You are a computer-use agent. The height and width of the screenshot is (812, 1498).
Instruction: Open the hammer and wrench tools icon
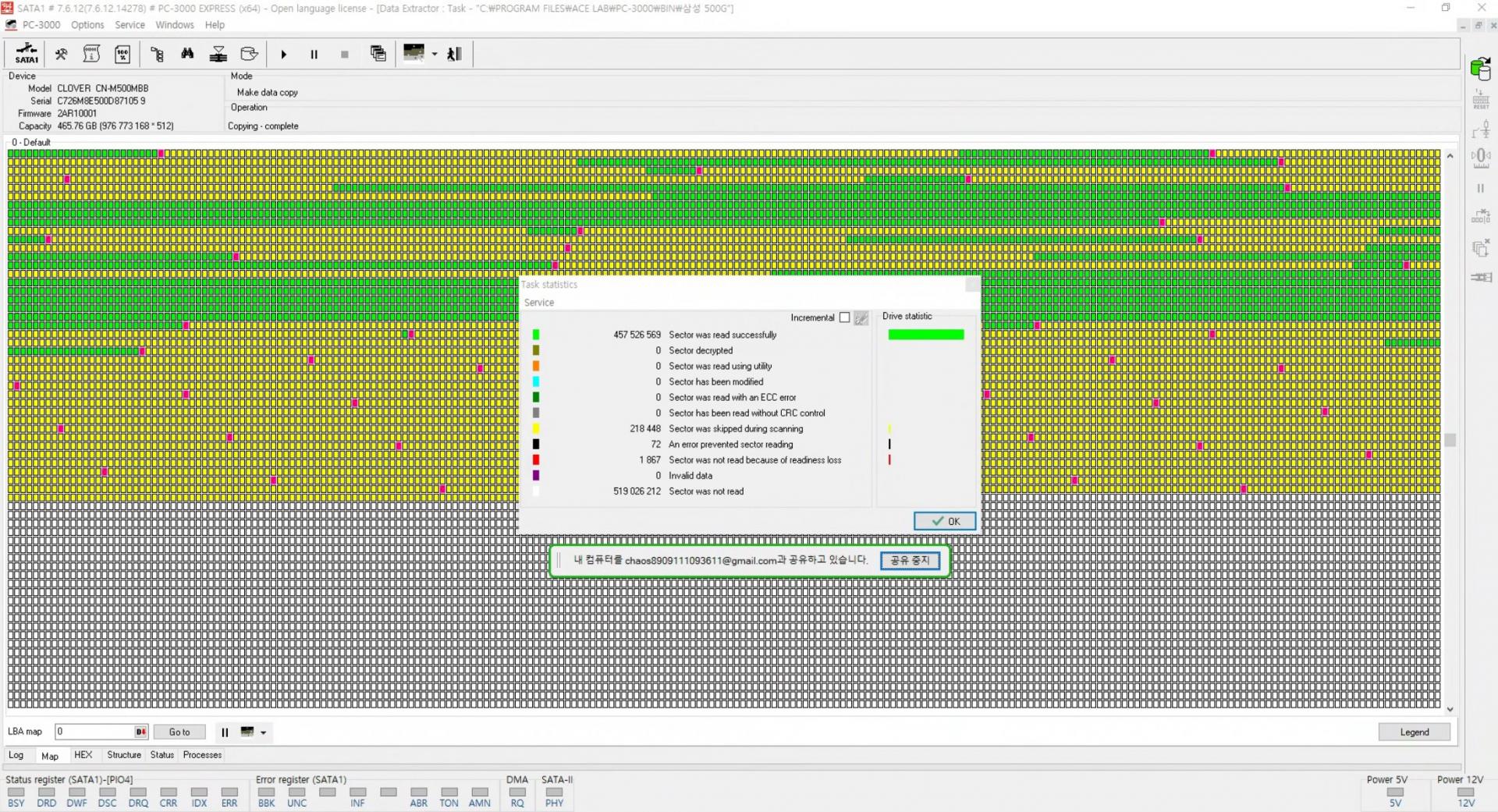(x=61, y=54)
